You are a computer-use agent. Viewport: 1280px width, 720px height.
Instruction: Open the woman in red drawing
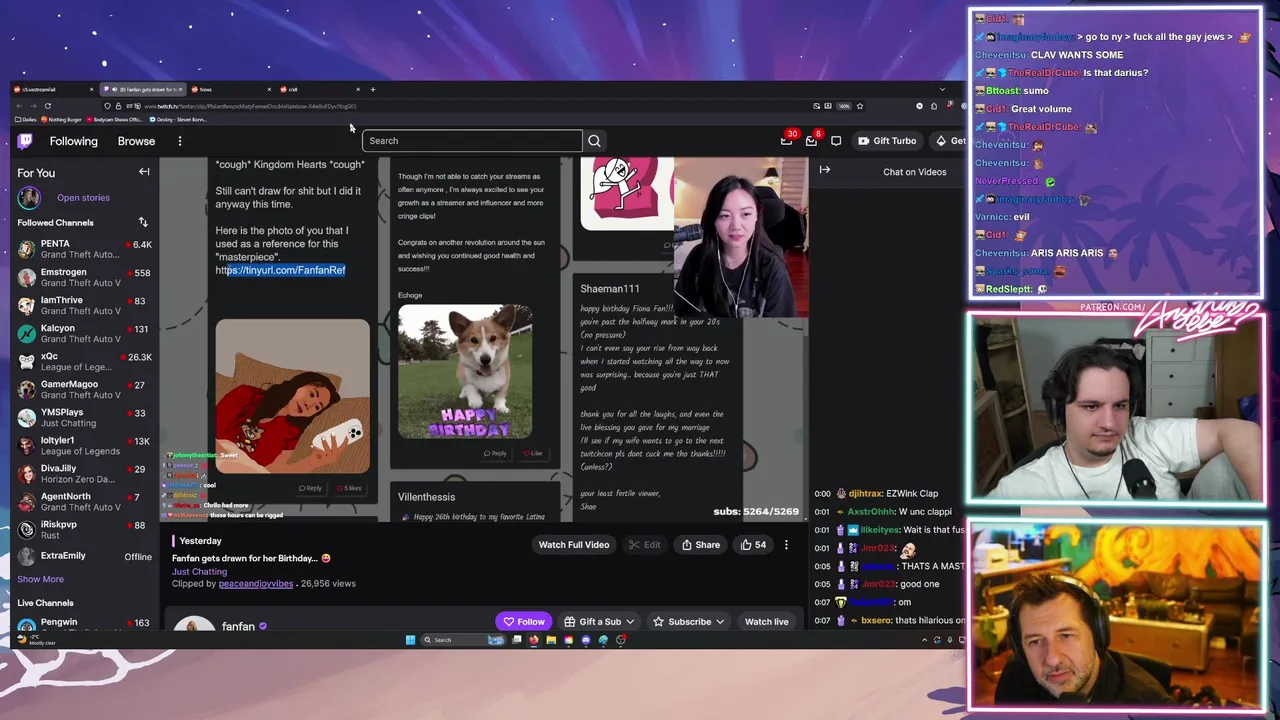pos(292,397)
